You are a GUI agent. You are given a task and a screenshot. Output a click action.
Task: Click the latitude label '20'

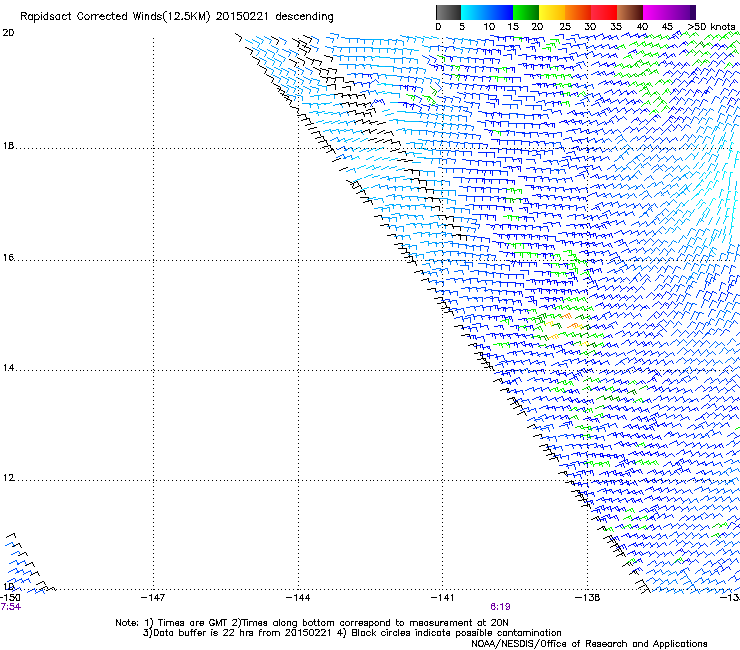(8, 33)
